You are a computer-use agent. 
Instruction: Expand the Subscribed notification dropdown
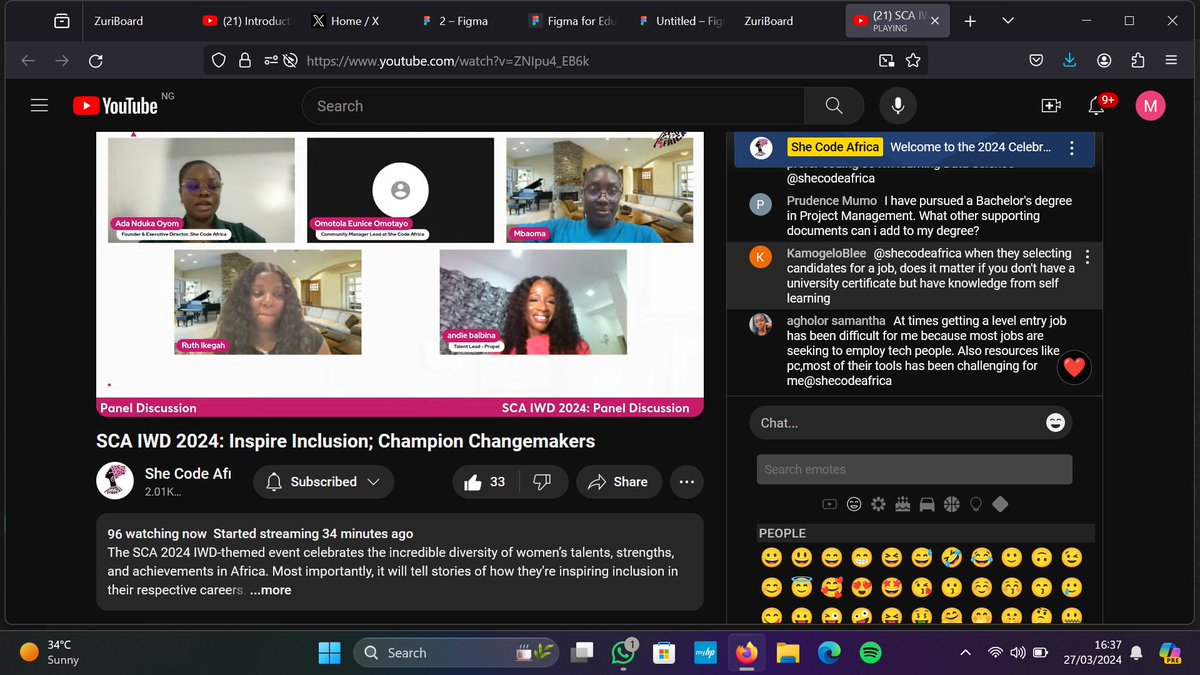[323, 482]
